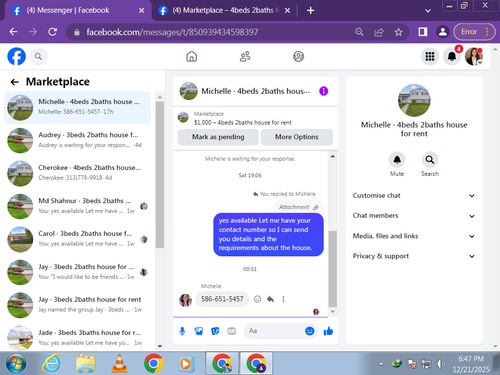Expand Privacy & support section
500x375 pixels.
414,256
